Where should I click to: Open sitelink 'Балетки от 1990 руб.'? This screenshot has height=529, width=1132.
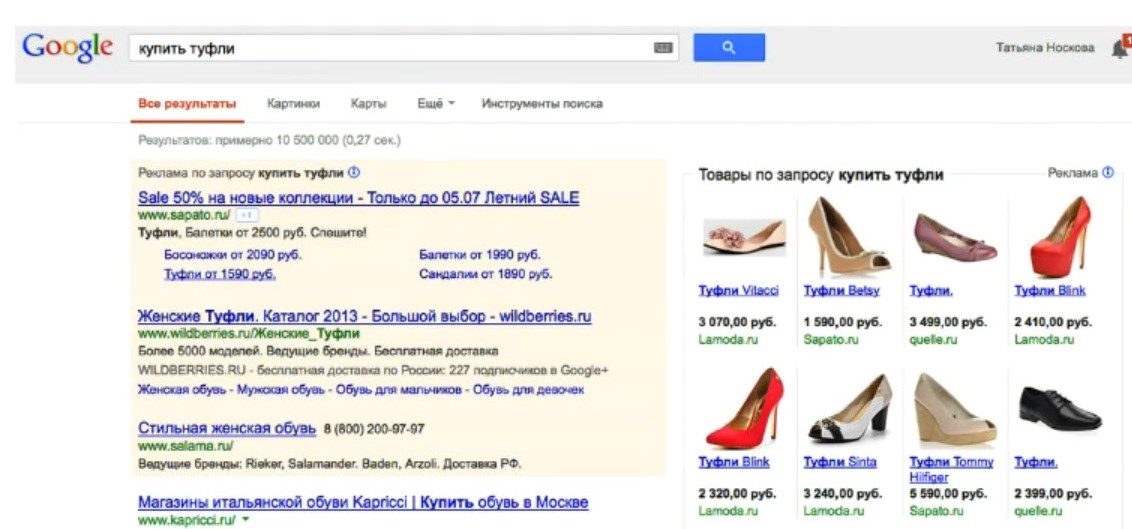point(479,255)
